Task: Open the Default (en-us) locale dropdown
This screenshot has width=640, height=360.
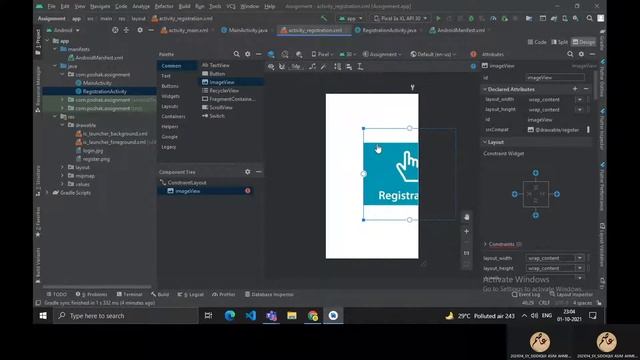Action: coord(433,54)
